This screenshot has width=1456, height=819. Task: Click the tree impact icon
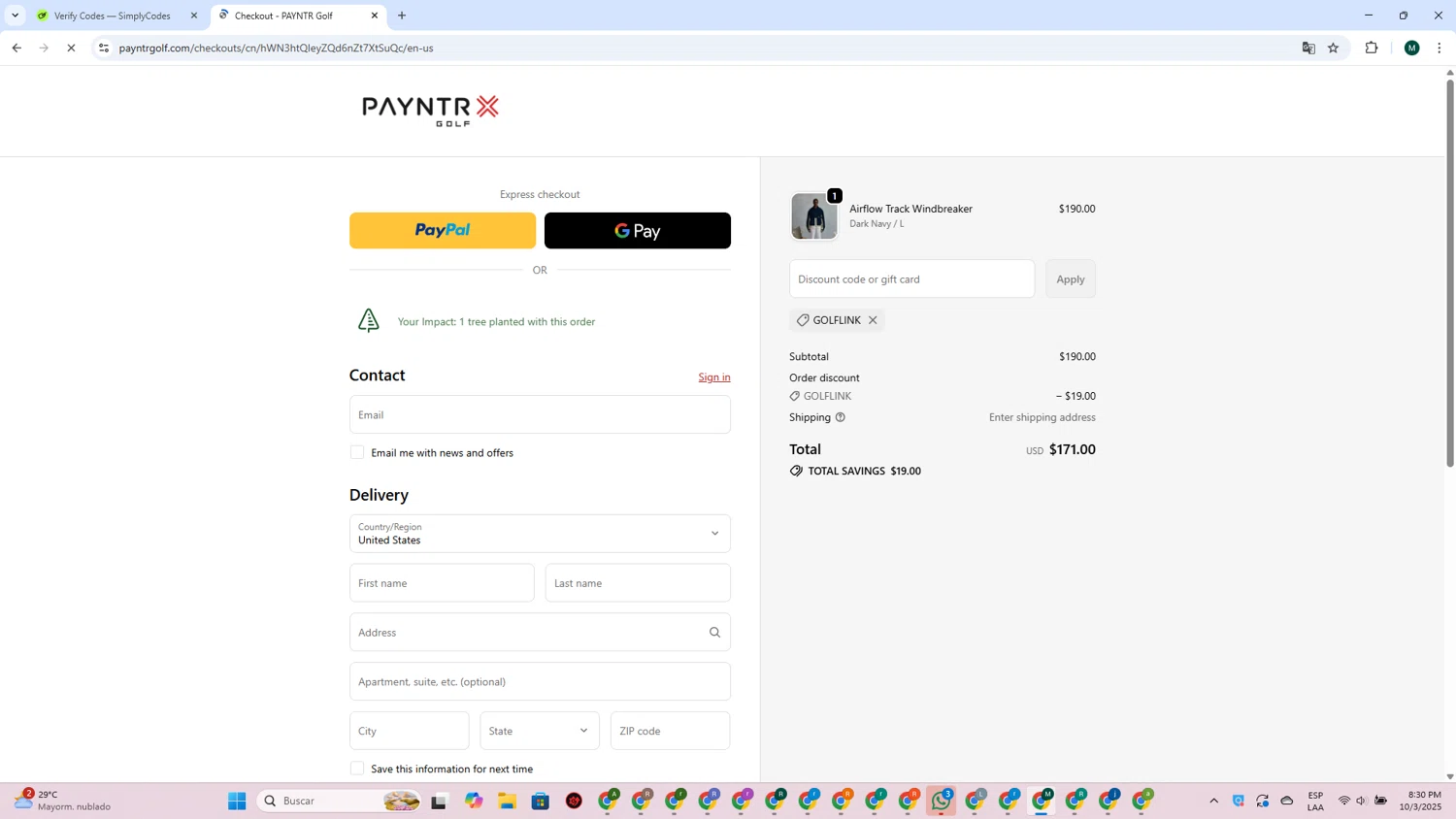point(369,320)
